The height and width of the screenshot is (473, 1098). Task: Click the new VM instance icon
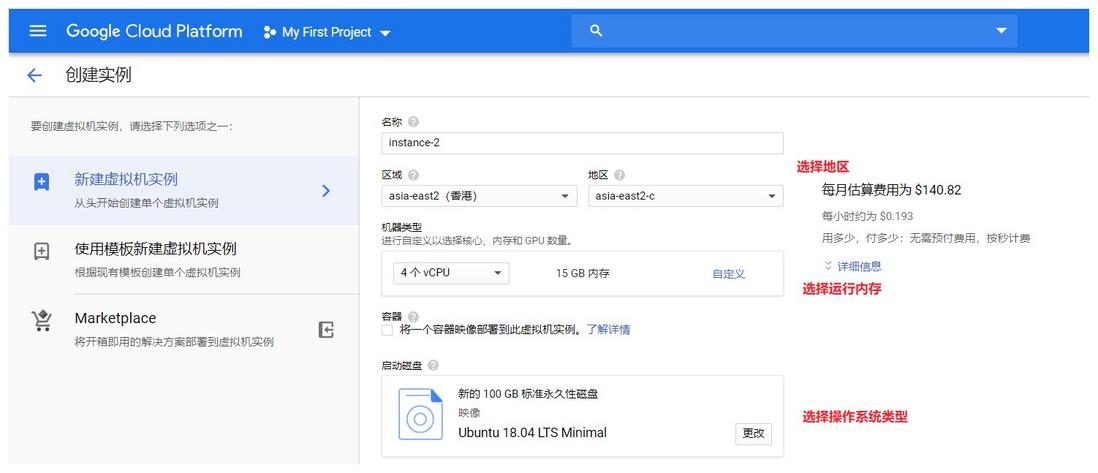pyautogui.click(x=42, y=183)
